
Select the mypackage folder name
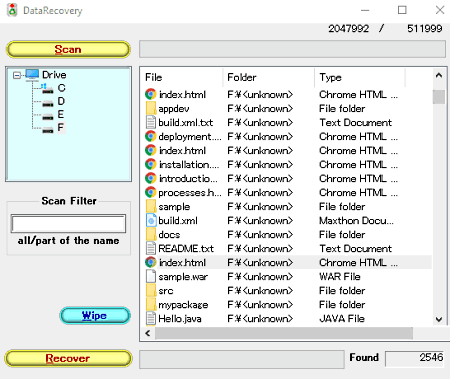[x=183, y=305]
